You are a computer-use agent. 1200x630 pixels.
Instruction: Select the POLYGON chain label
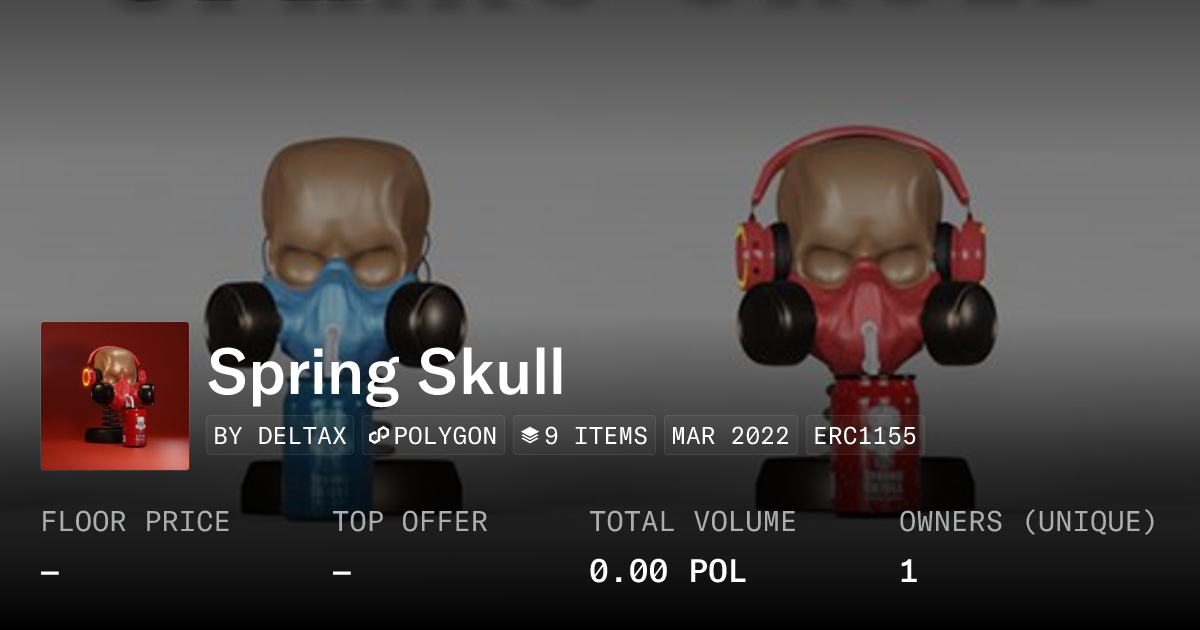point(445,436)
